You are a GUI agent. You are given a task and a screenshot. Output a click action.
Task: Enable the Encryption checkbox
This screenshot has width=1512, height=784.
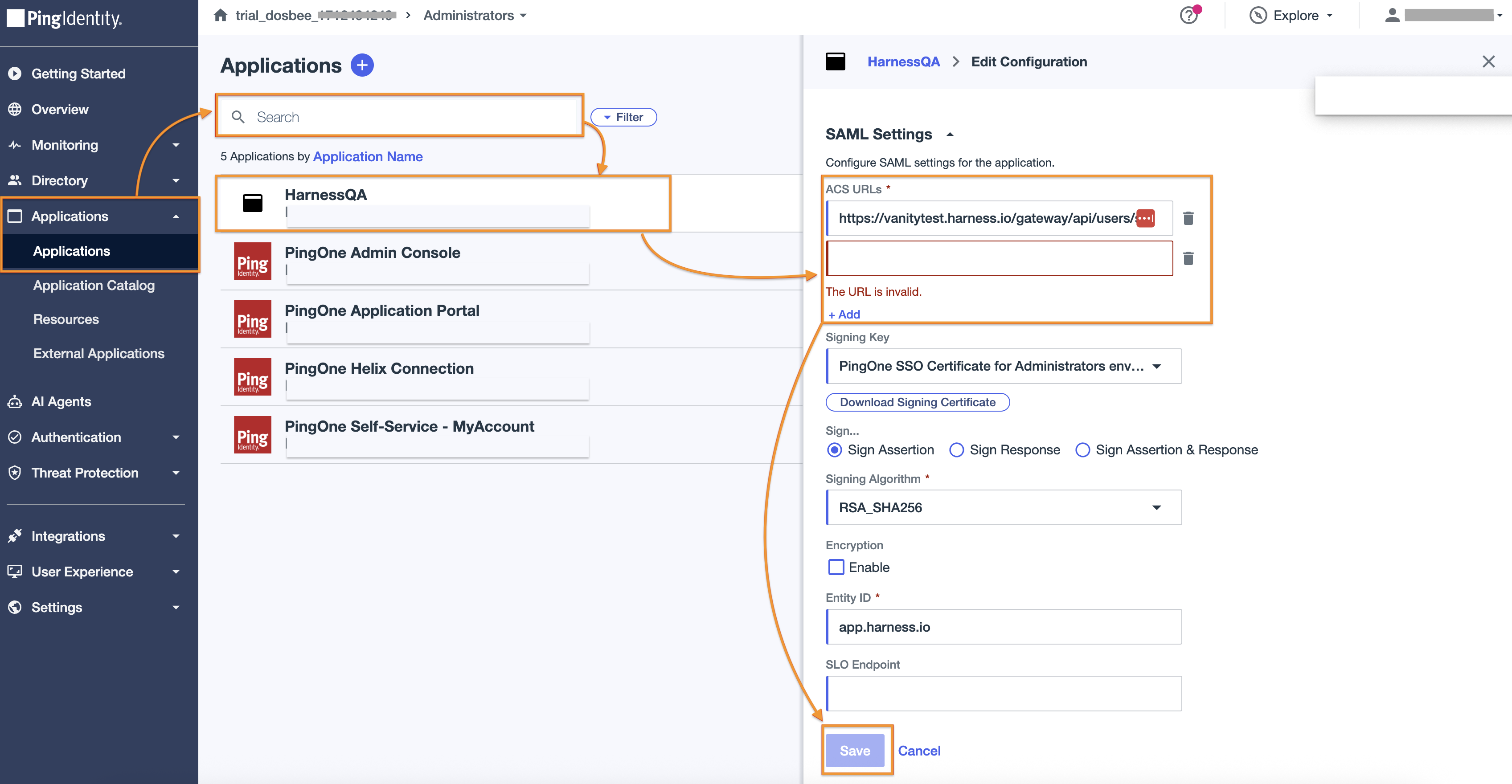point(836,568)
